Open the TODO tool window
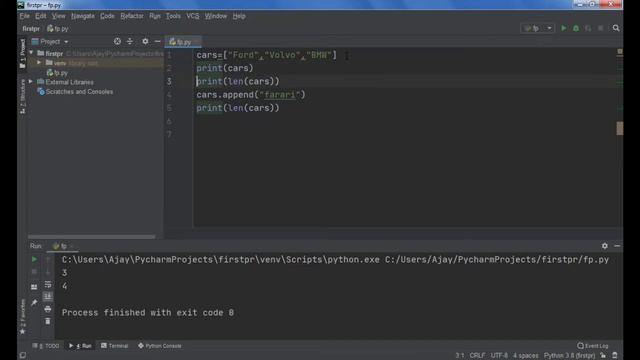 click(x=47, y=346)
